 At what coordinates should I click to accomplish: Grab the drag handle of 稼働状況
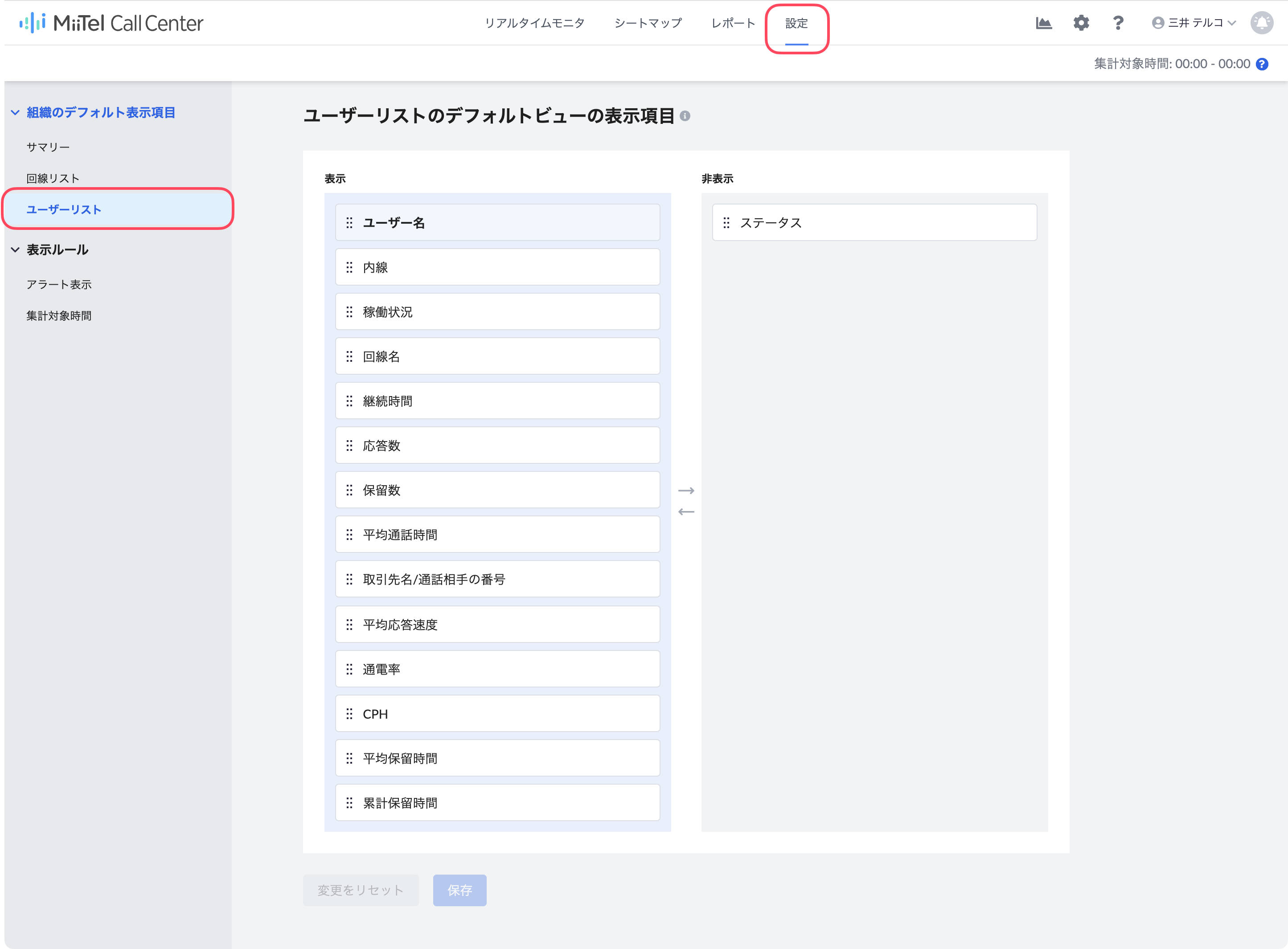[x=349, y=312]
